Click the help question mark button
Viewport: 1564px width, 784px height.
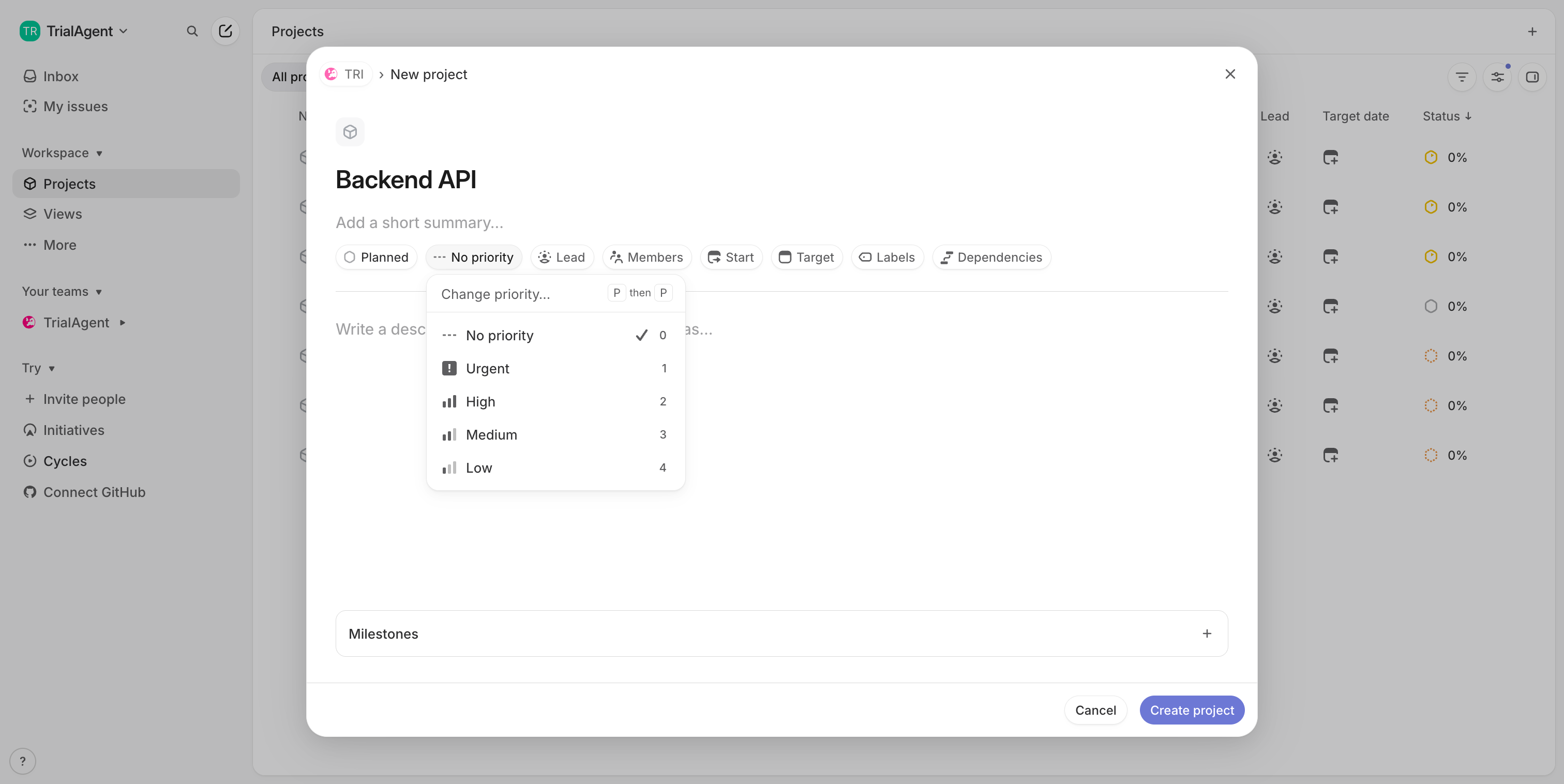coord(22,761)
